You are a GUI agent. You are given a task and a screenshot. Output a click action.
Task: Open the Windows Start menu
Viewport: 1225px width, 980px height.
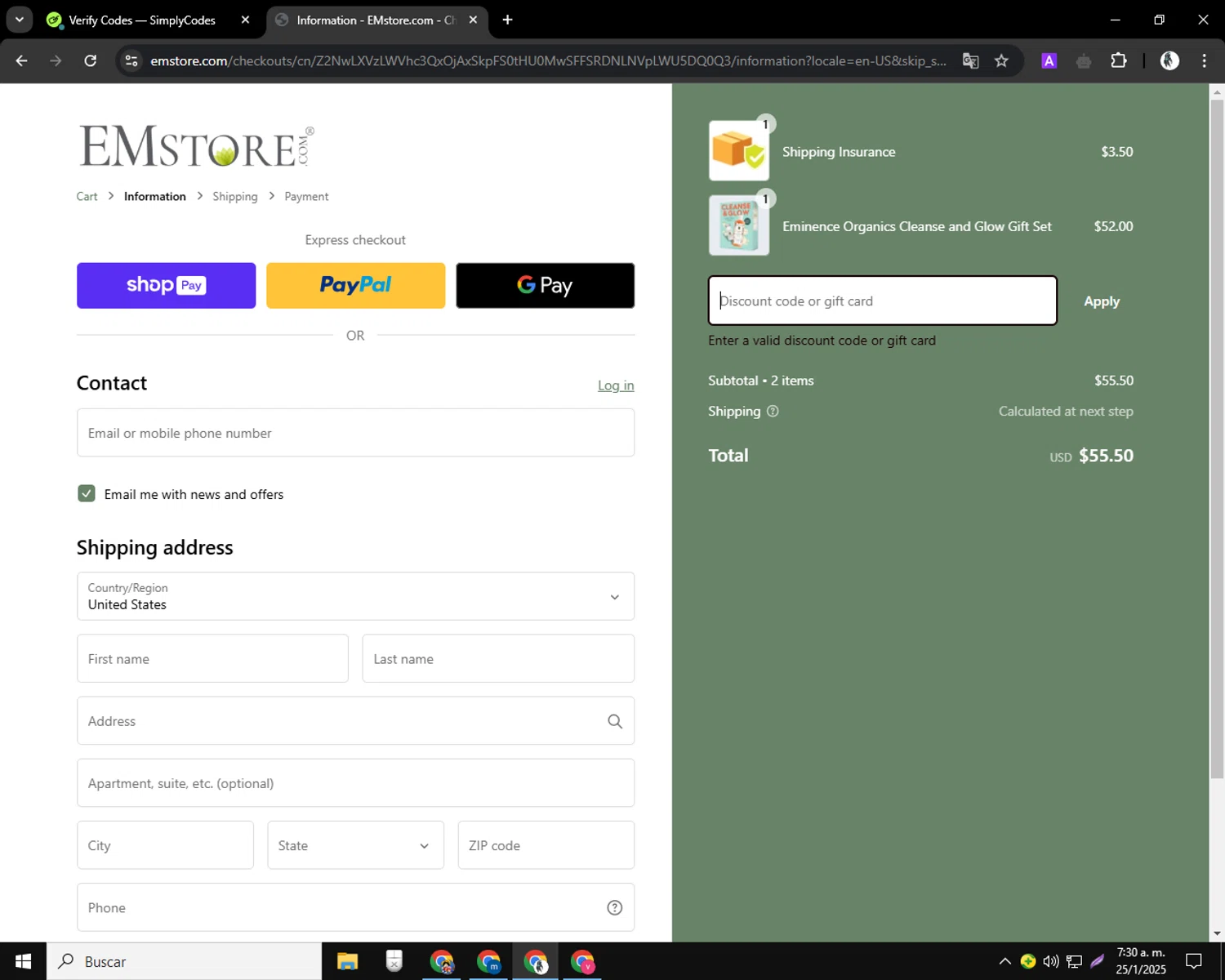[x=23, y=961]
